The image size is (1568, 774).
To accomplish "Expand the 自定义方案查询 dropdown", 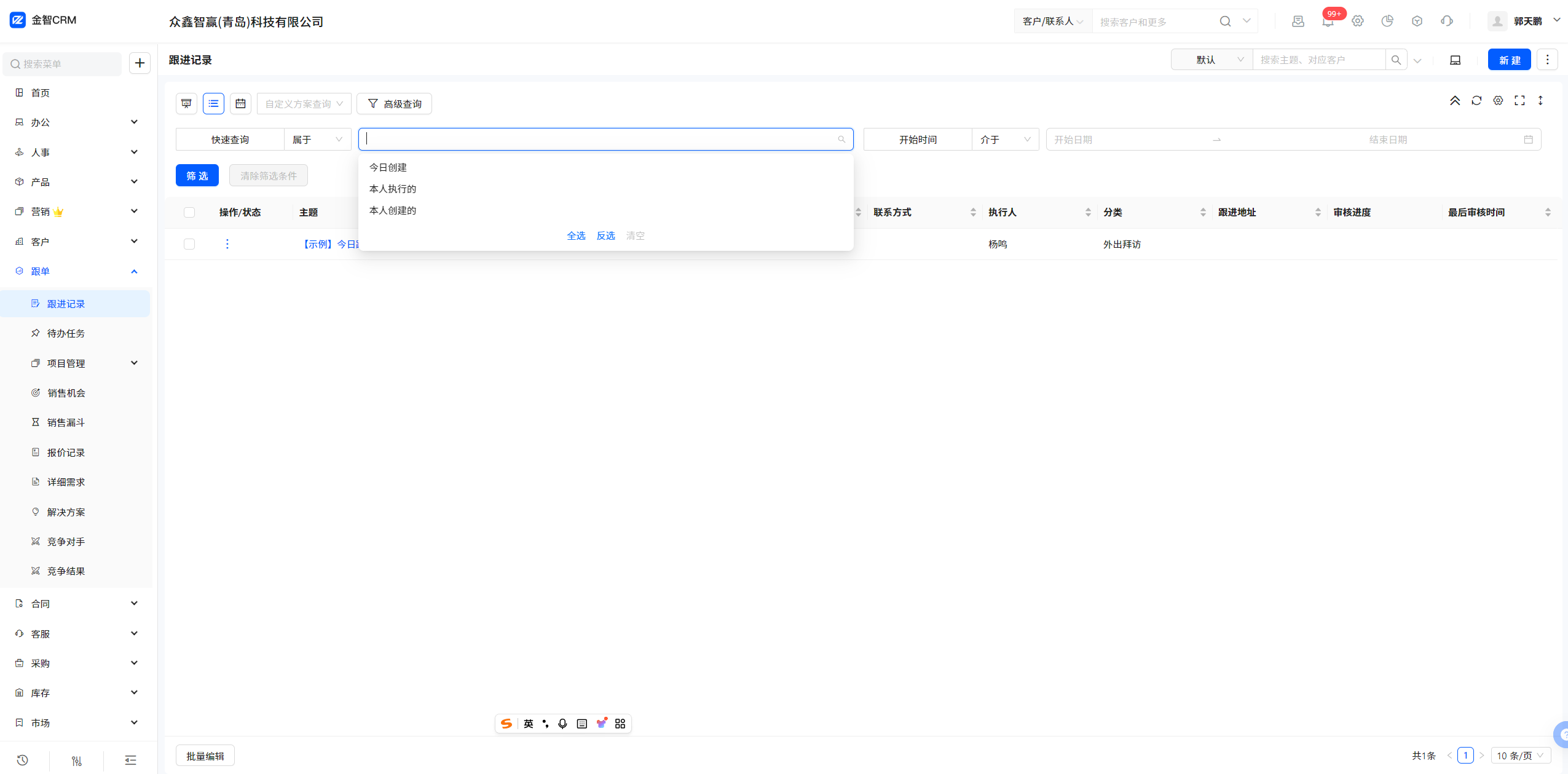I will coord(304,104).
